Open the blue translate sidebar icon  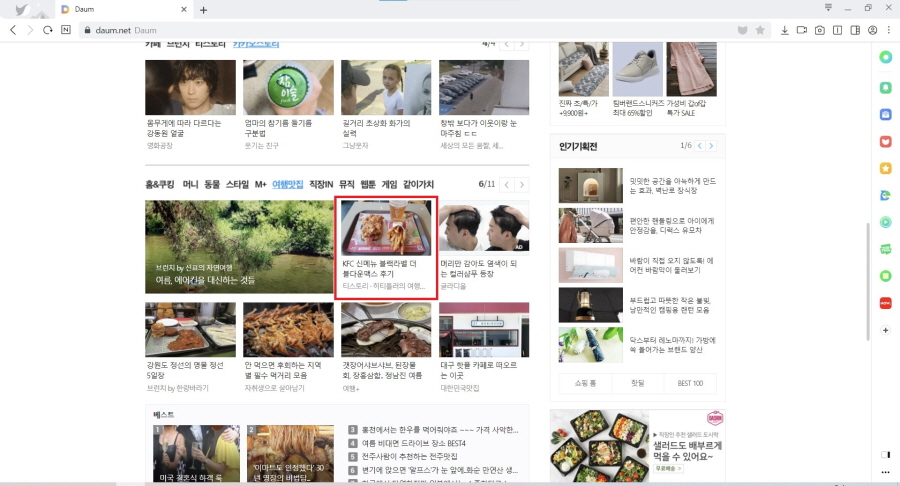click(x=886, y=195)
